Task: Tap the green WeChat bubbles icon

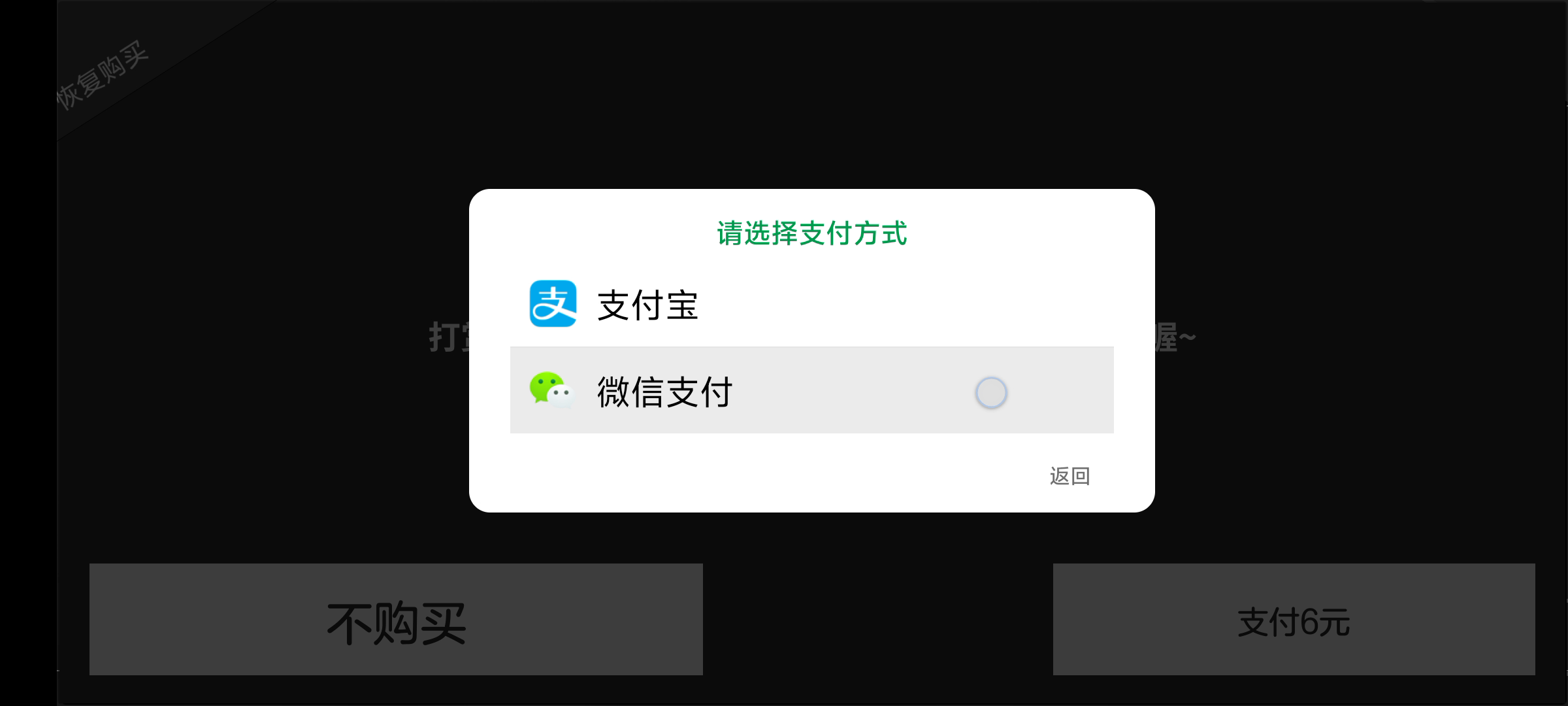Action: (x=551, y=390)
